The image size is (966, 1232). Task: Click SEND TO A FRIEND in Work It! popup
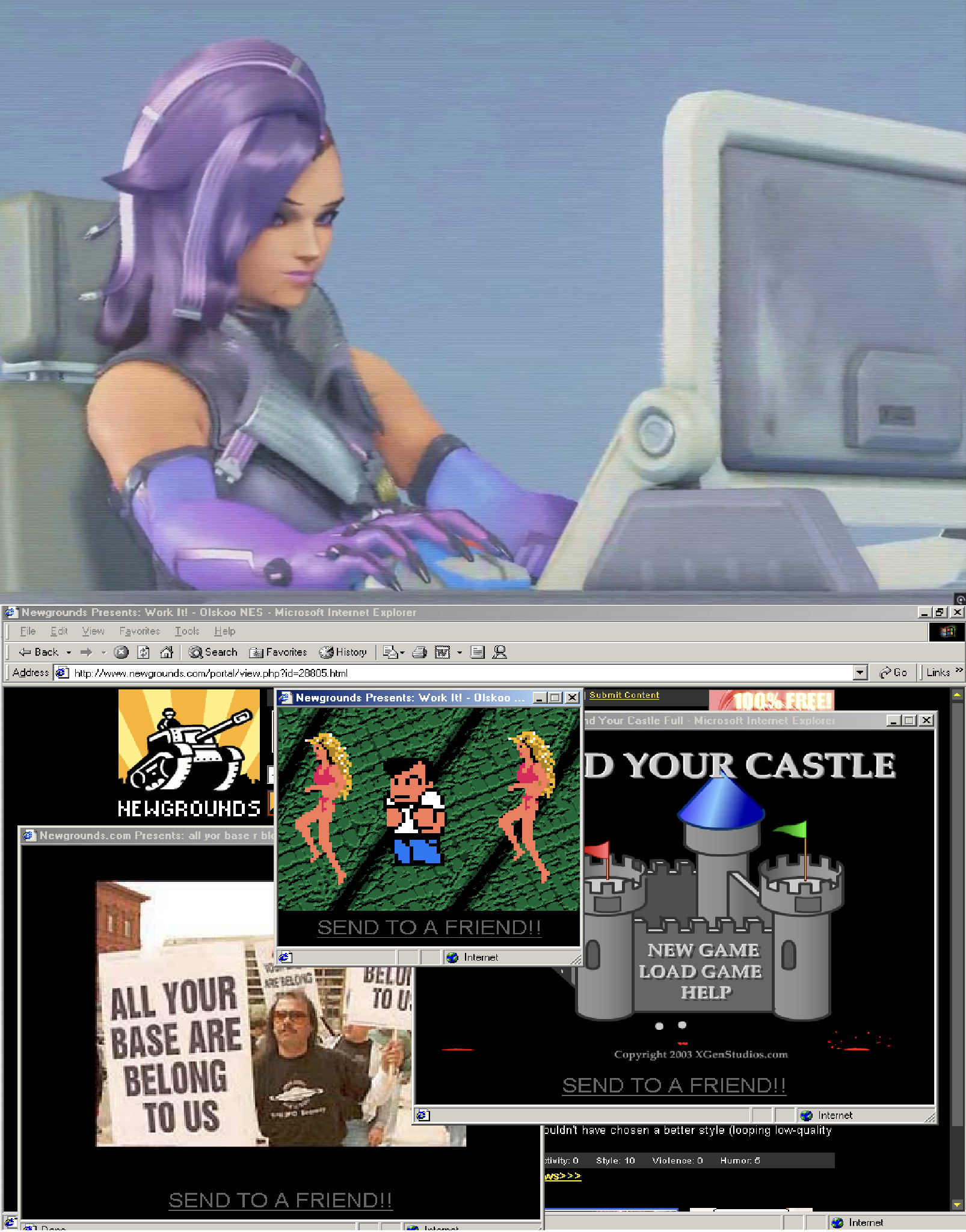coord(429,928)
